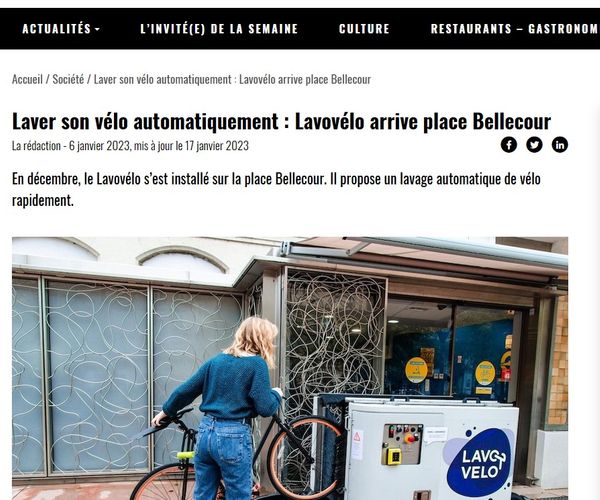Click the bike's orange-rimmed rear wheel
Image resolution: width=600 pixels, height=500 pixels.
[x=304, y=457]
